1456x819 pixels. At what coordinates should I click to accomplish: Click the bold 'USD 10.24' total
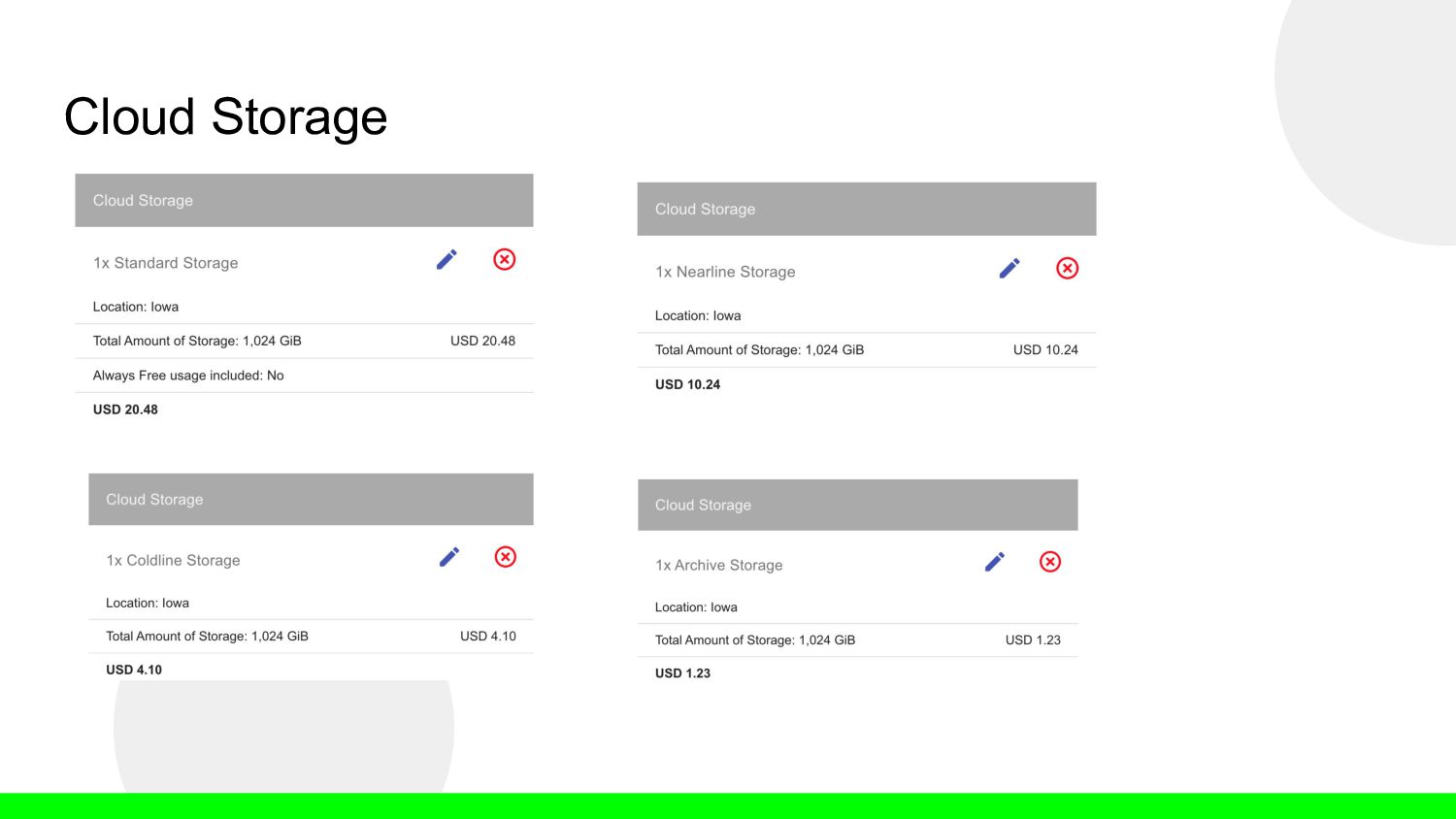click(x=687, y=384)
